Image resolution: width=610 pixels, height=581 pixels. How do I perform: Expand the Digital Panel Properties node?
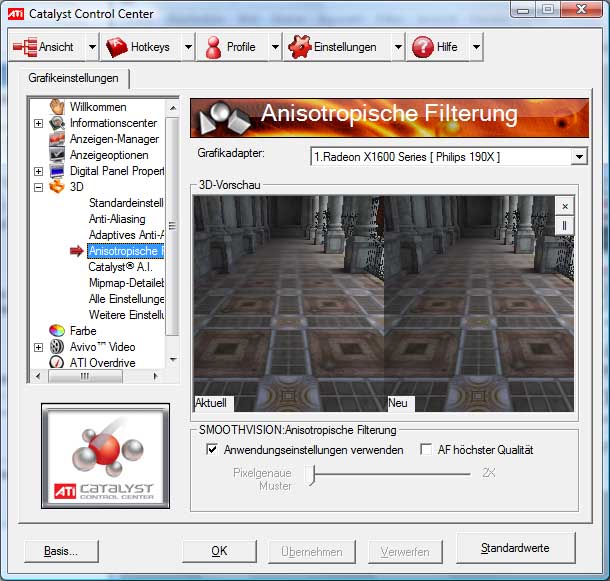click(38, 171)
